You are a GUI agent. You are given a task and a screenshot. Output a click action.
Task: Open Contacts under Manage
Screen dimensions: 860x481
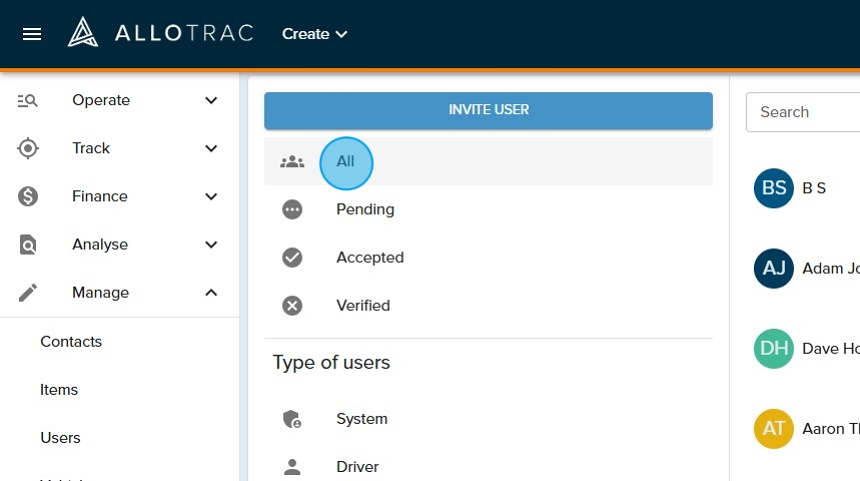71,342
